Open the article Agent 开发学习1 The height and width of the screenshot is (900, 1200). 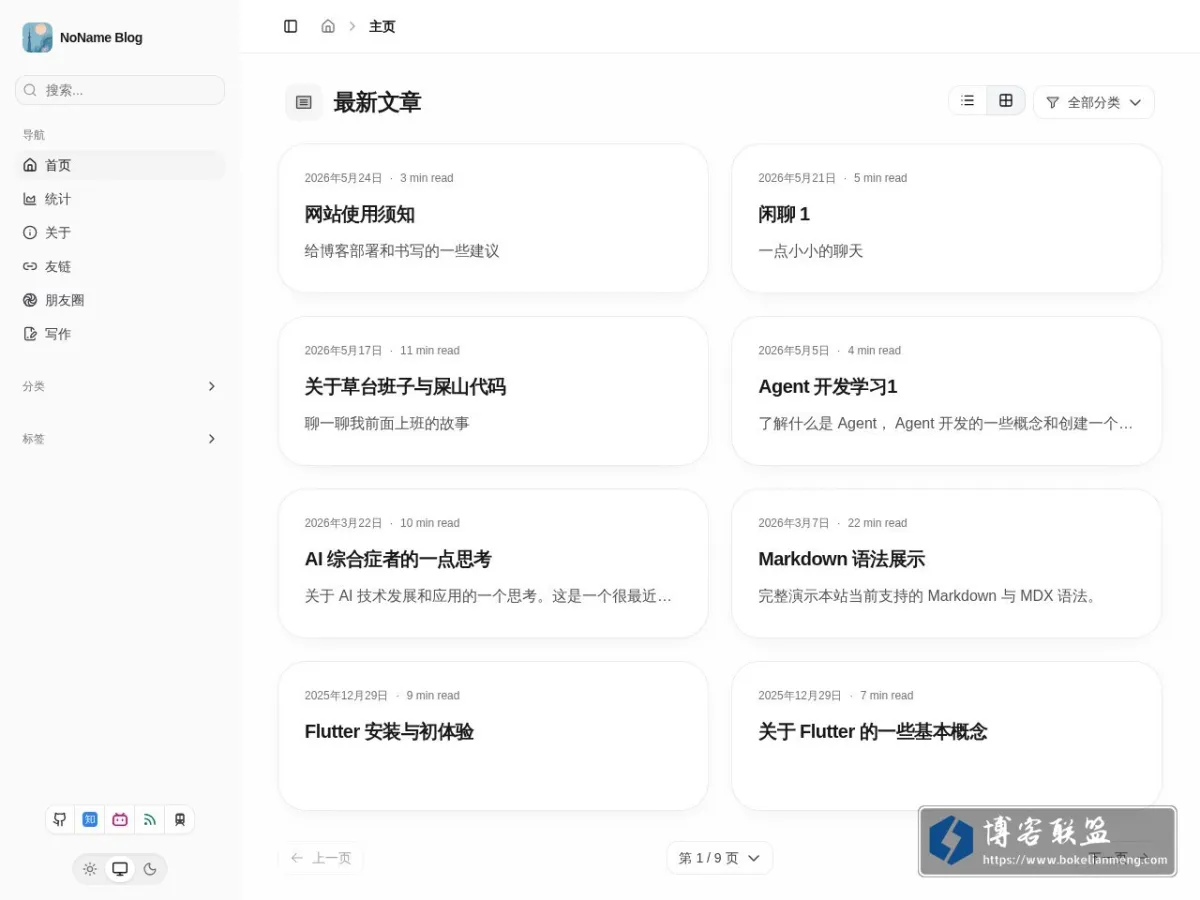pos(828,387)
